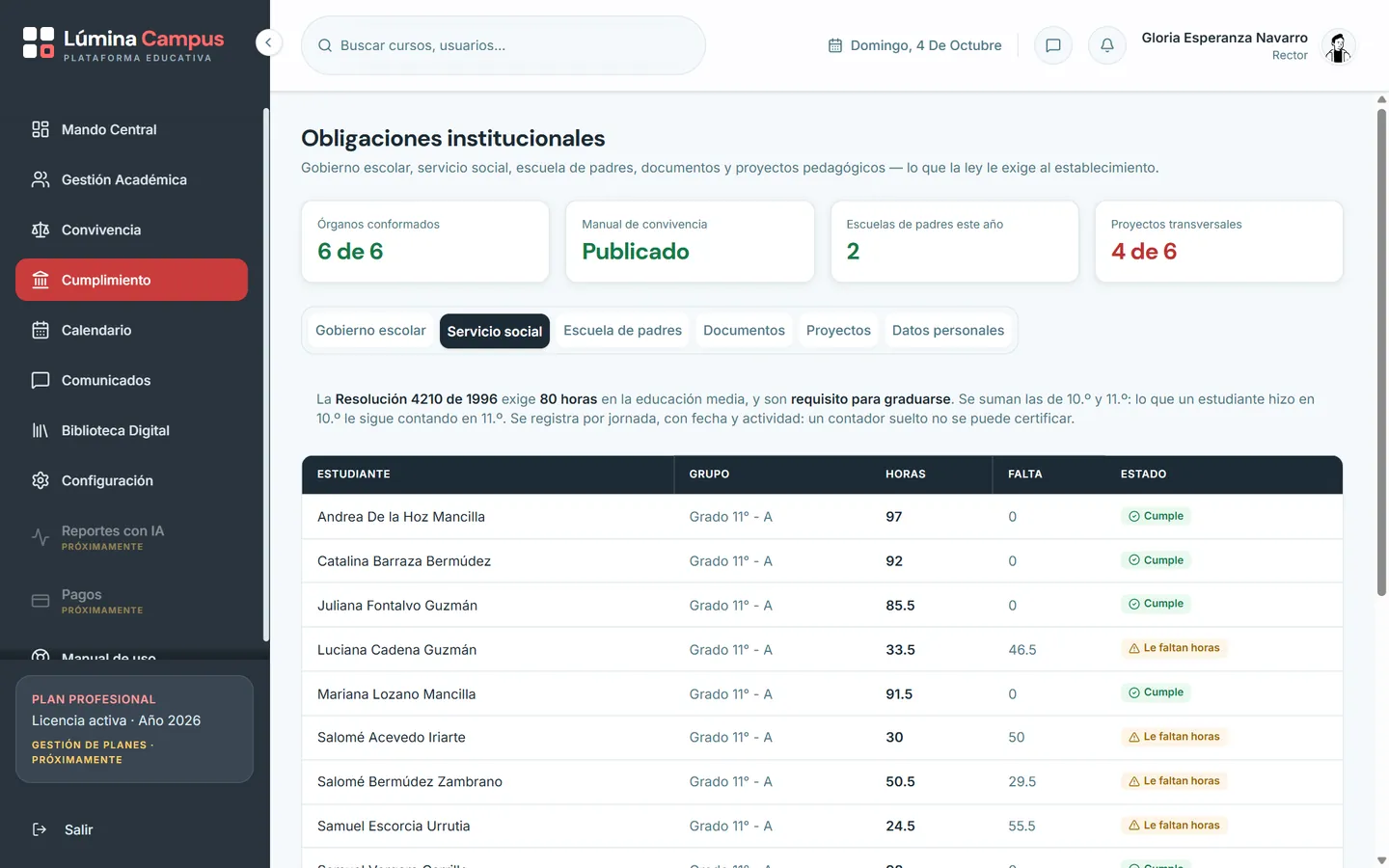Viewport: 1389px width, 868px height.
Task: Click the calendar icon beside the date
Action: coord(835,45)
